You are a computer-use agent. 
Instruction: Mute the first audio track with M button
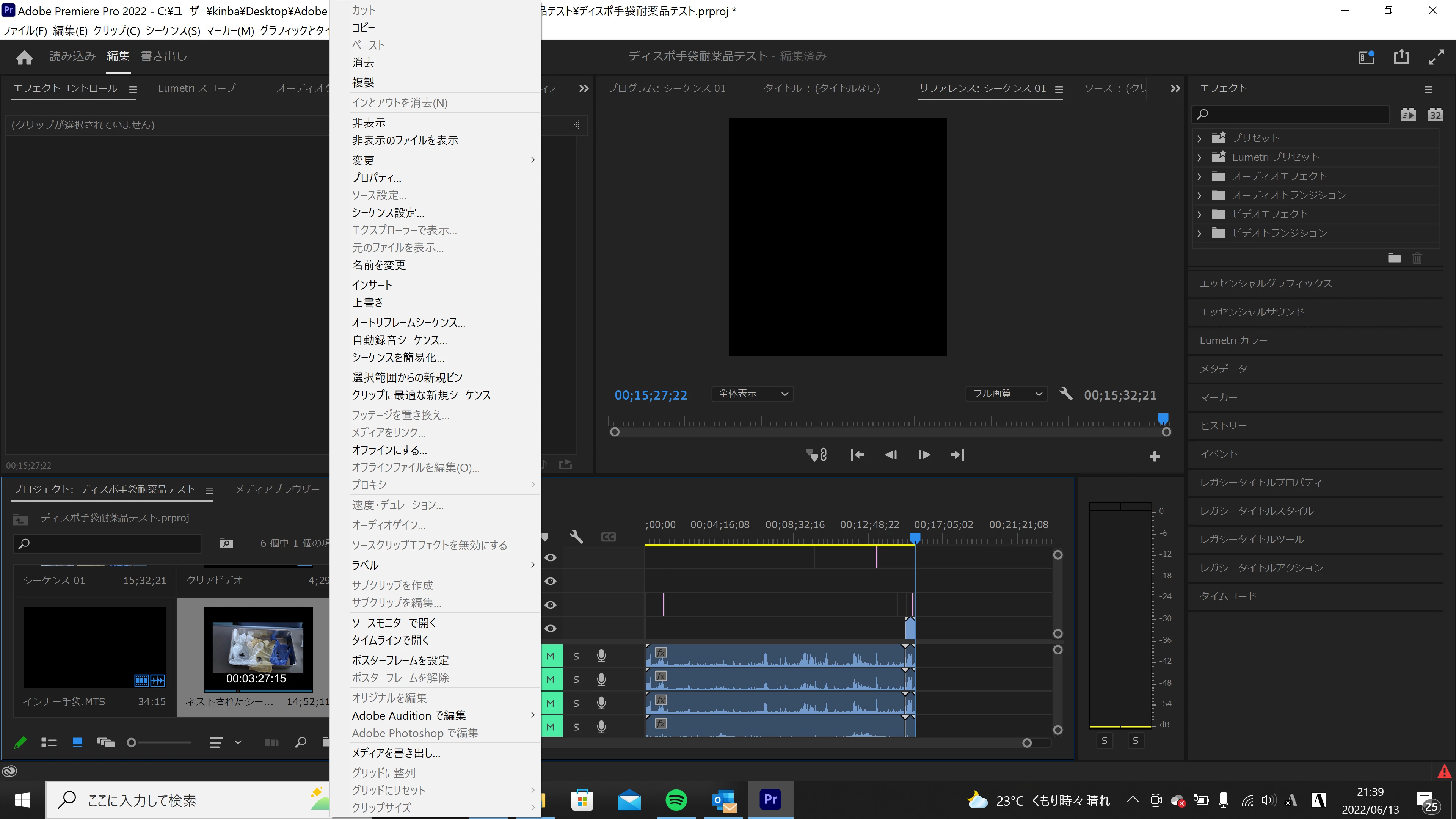pos(551,656)
